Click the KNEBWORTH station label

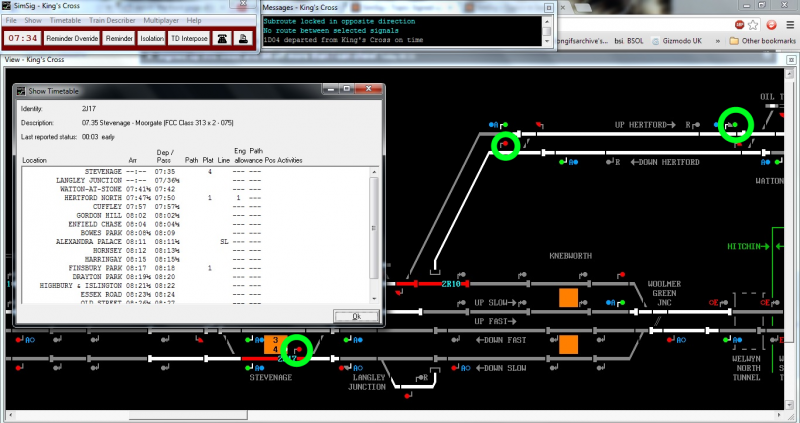tap(570, 256)
